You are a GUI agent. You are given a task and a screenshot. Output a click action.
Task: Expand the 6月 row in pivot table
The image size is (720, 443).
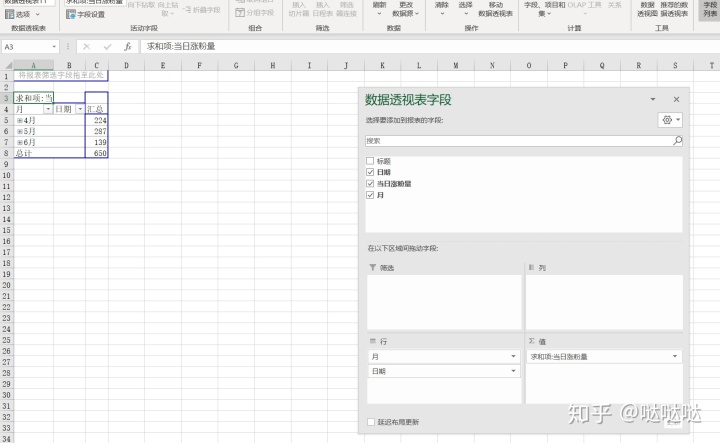coord(20,142)
